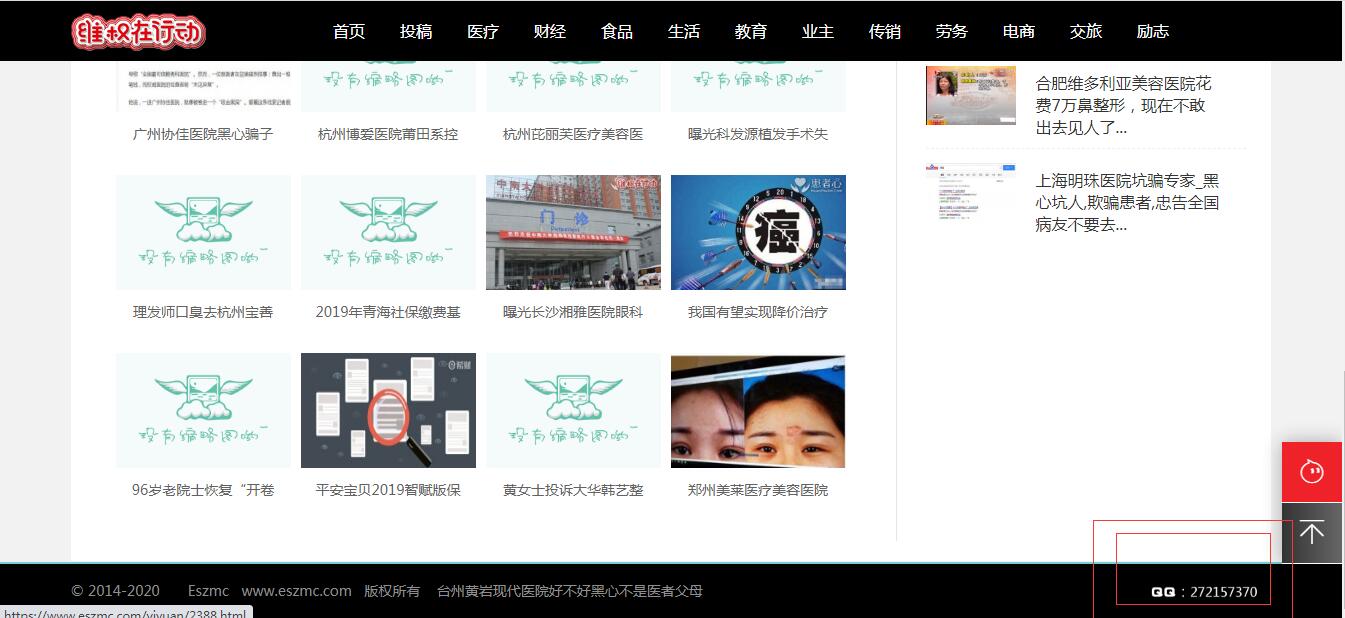Viewport: 1345px width, 618px height.
Task: Click the eyebrow close-up photo thumbnail
Action: pos(758,410)
